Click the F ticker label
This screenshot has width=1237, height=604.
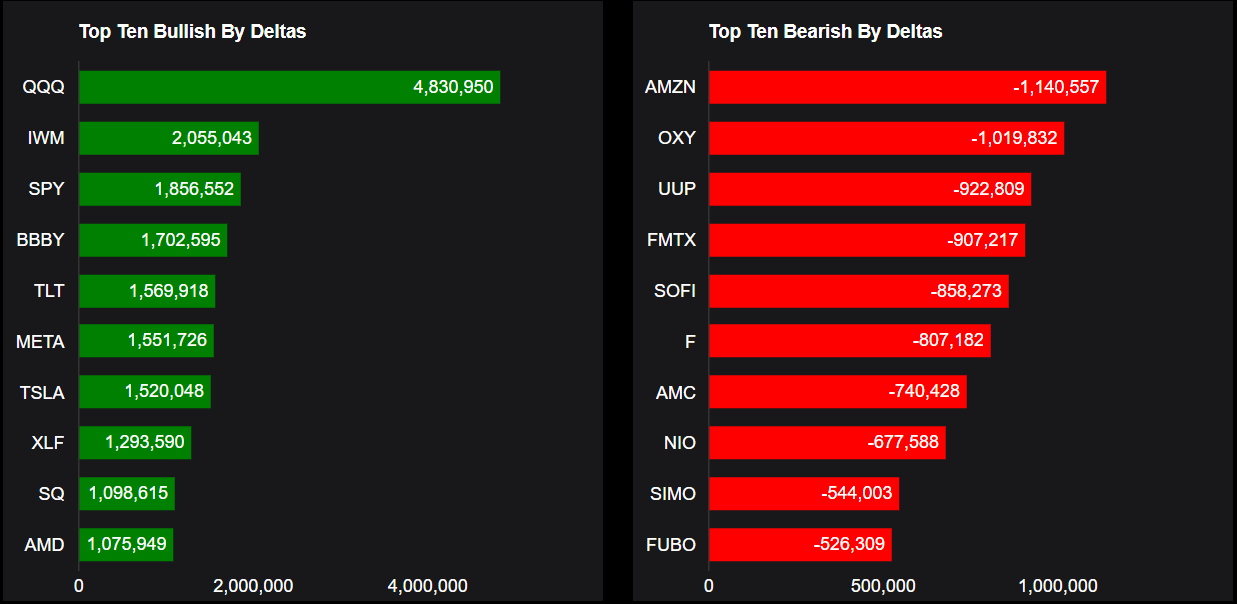click(690, 342)
